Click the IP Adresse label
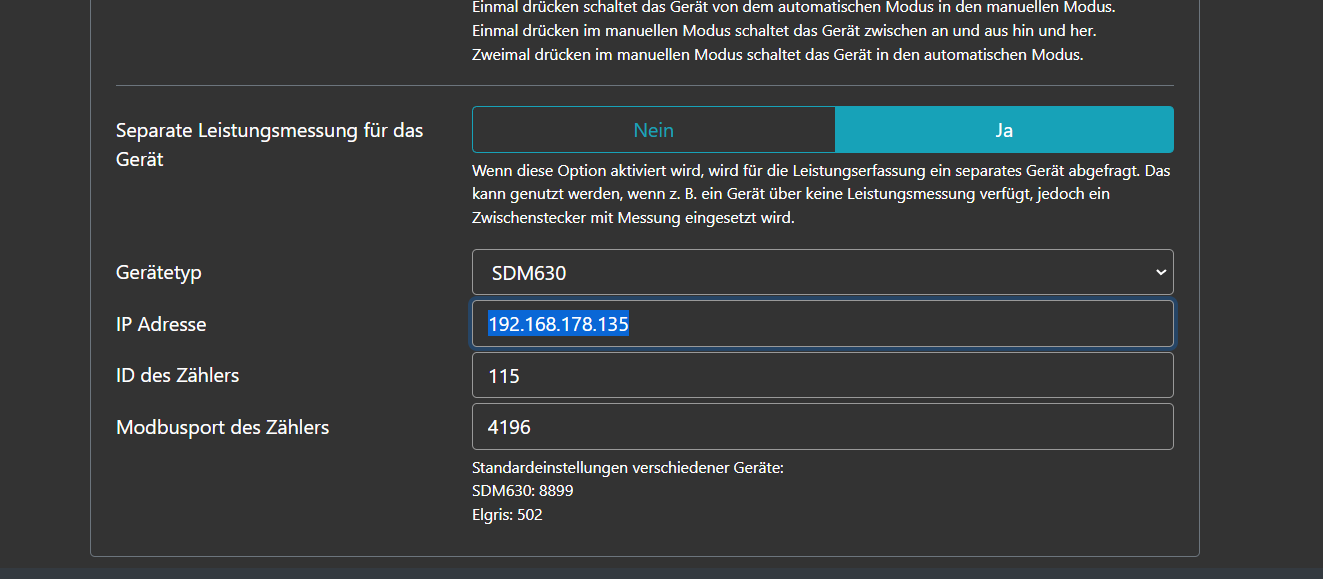The height and width of the screenshot is (579, 1323). click(161, 324)
